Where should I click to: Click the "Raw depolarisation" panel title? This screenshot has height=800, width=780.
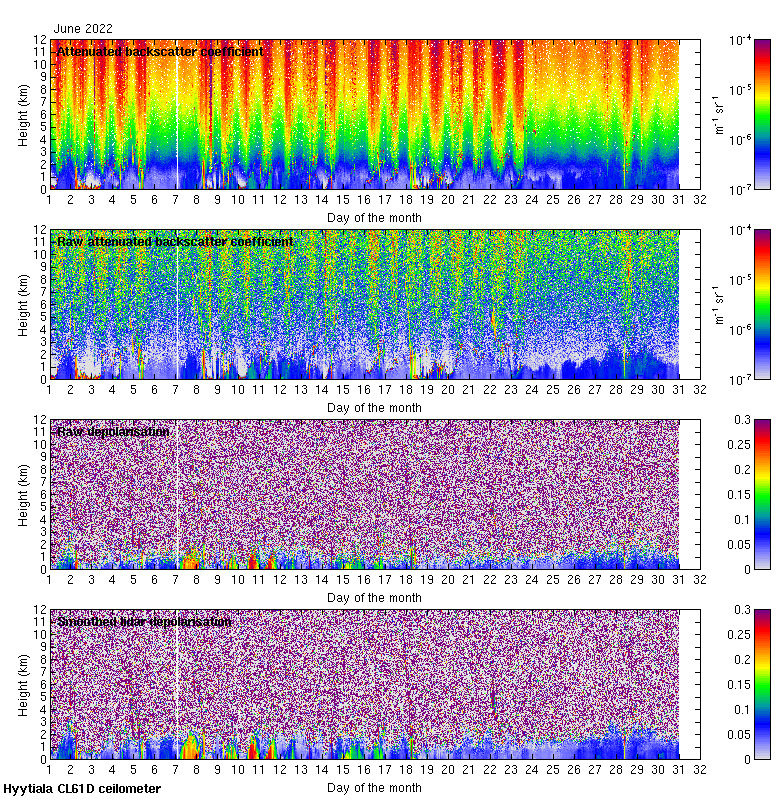[113, 432]
